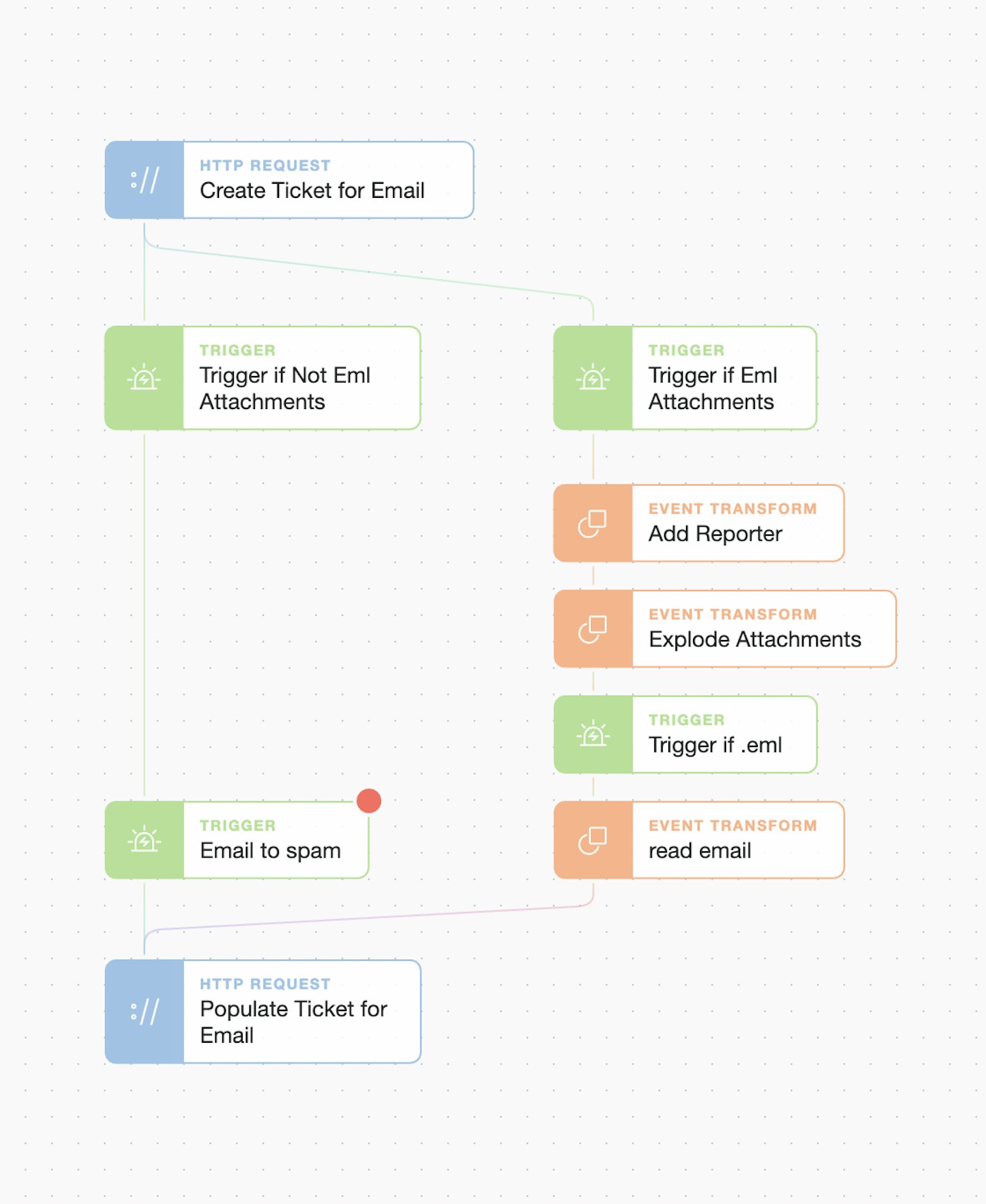The width and height of the screenshot is (986, 1204).
Task: Select the Trigger if .eml action
Action: click(715, 744)
